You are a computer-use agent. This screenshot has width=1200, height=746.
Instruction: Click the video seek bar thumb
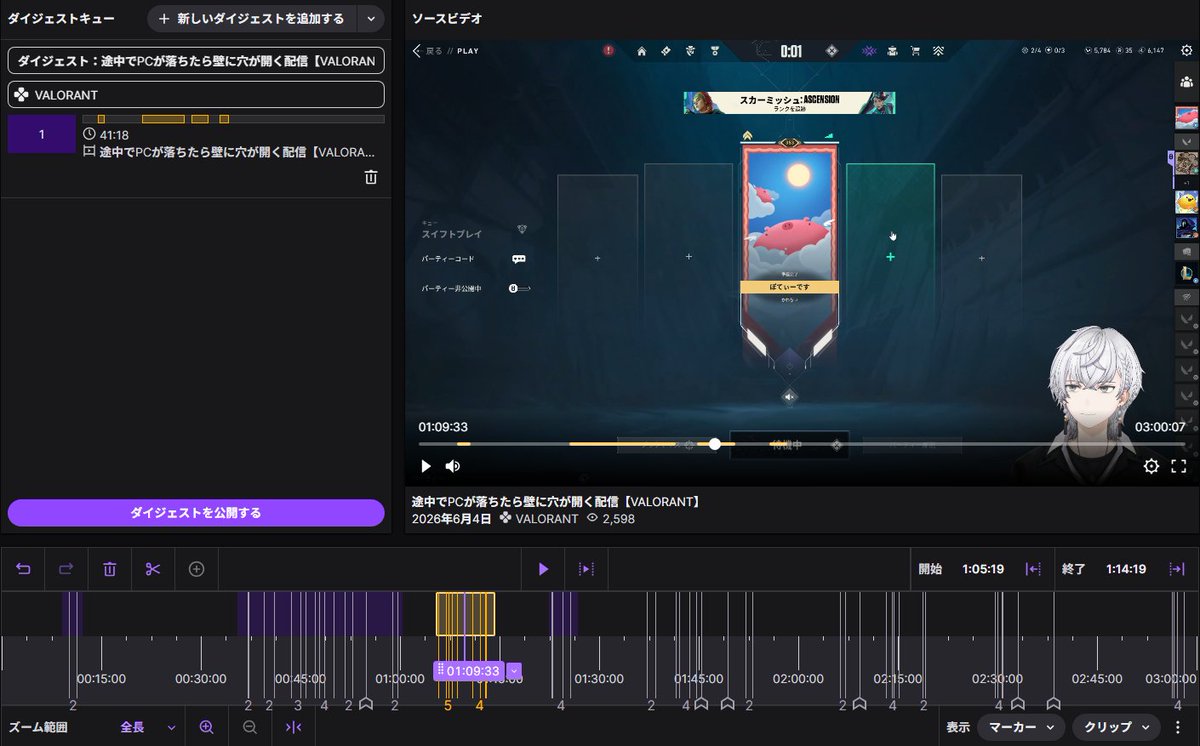tap(714, 444)
